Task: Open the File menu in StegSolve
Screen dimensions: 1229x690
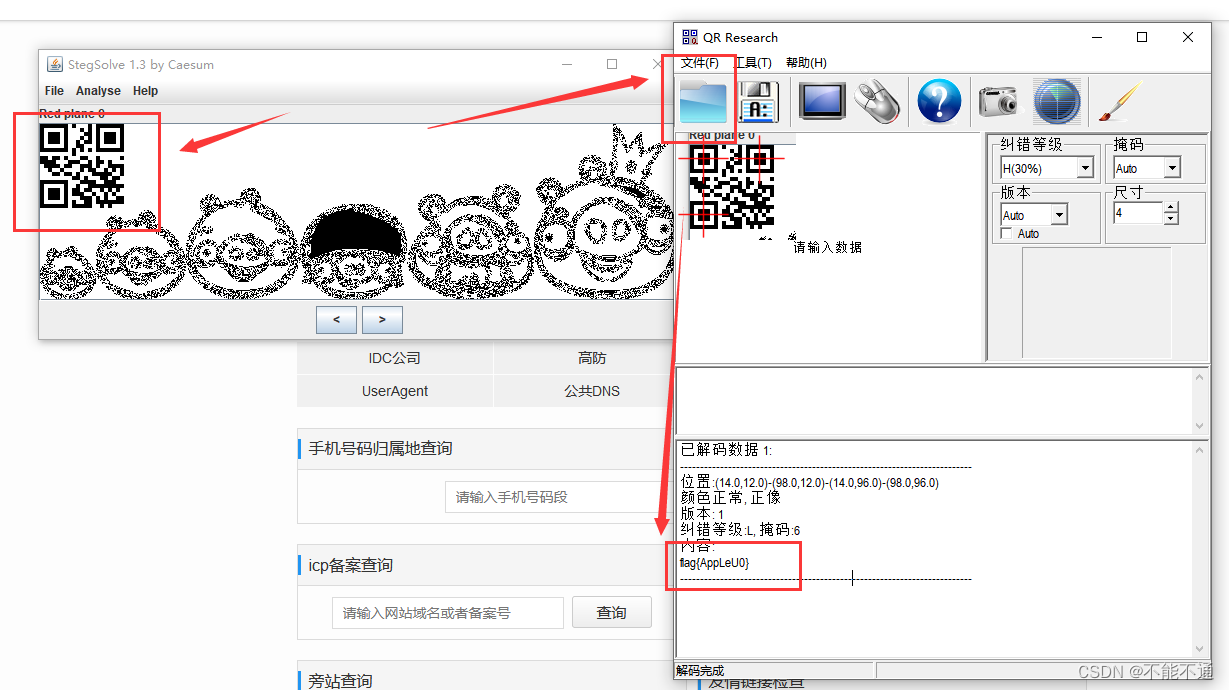Action: click(x=54, y=91)
